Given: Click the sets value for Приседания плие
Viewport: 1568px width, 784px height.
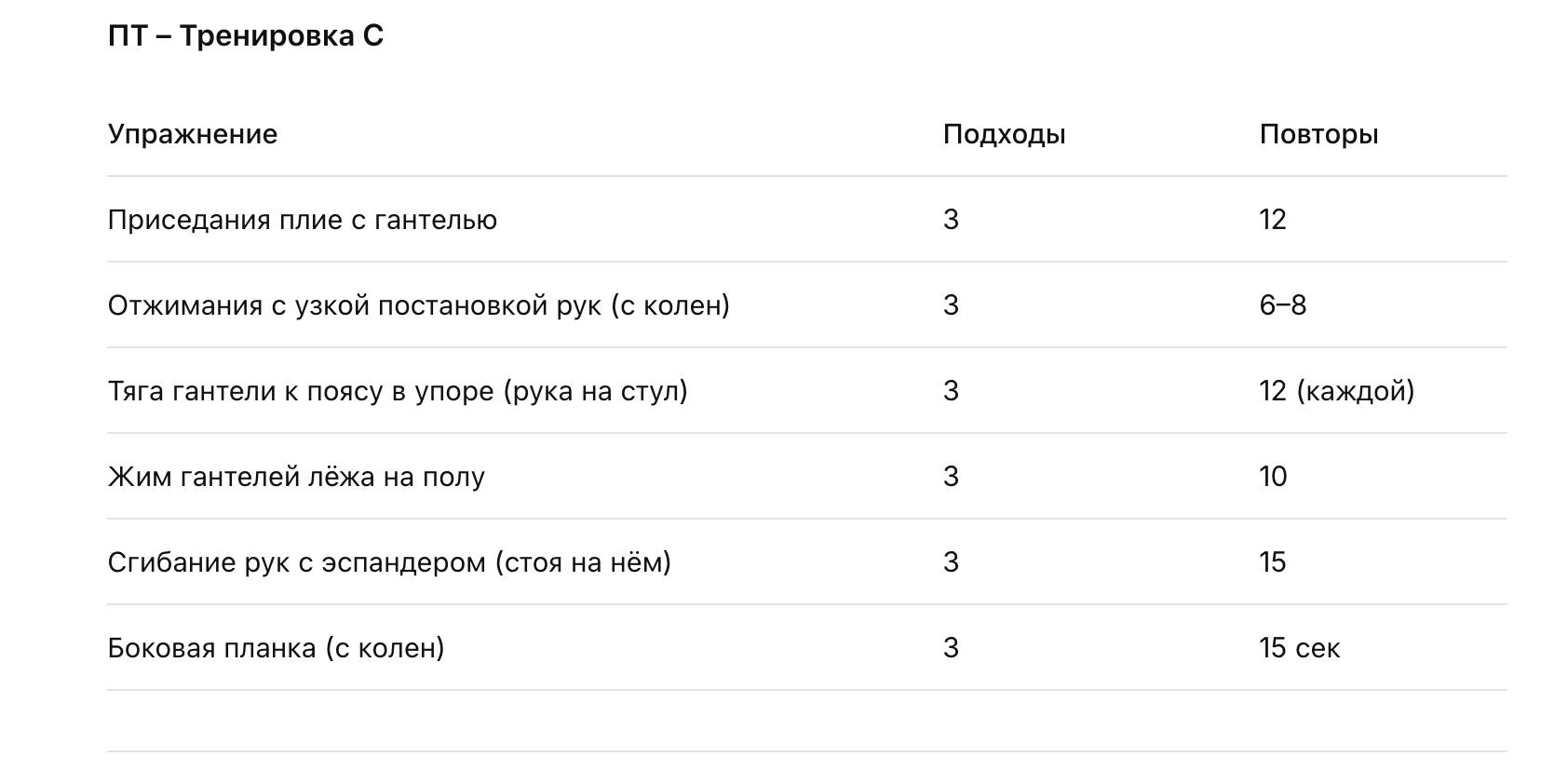Looking at the screenshot, I should (951, 220).
